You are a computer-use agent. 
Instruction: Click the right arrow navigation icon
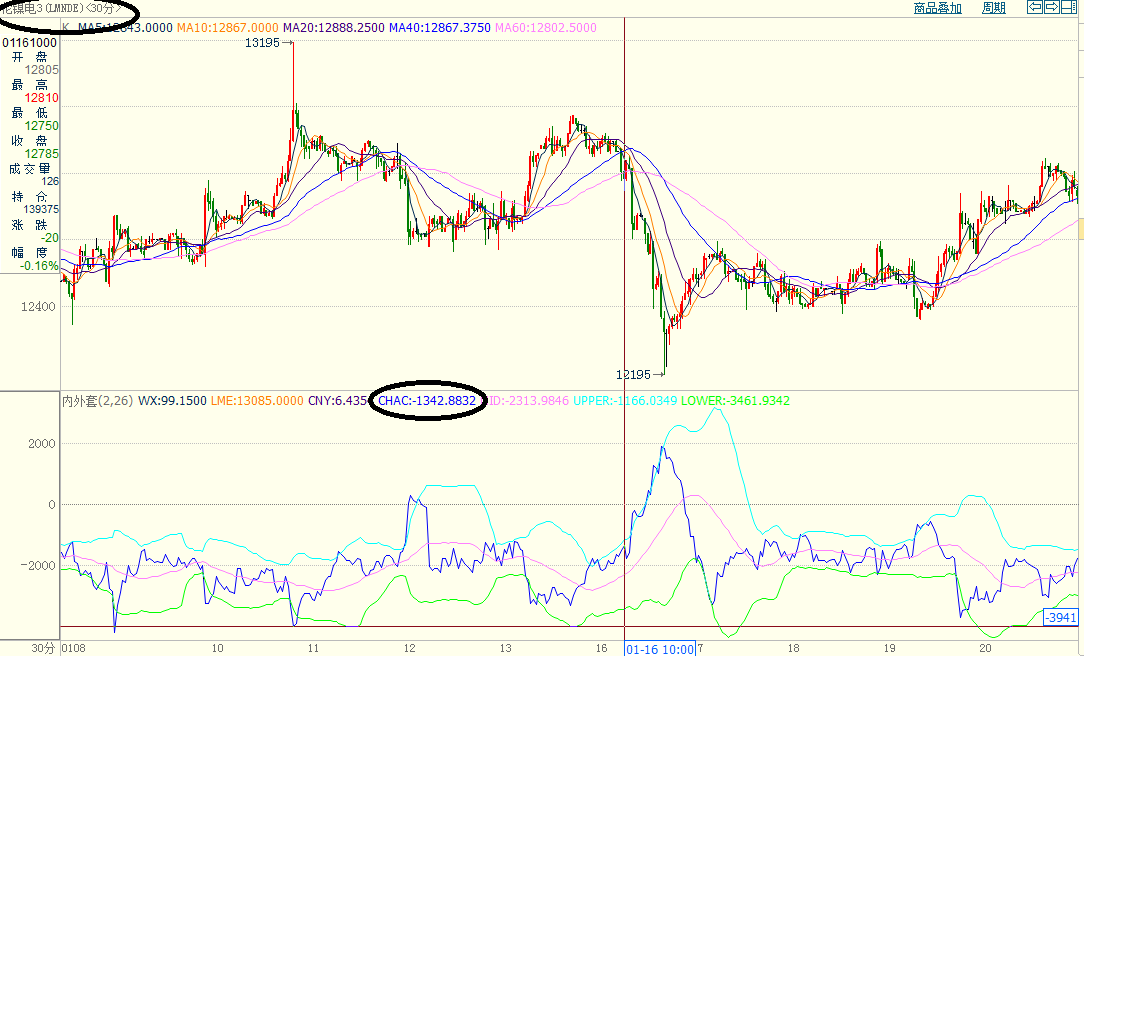click(x=1052, y=7)
